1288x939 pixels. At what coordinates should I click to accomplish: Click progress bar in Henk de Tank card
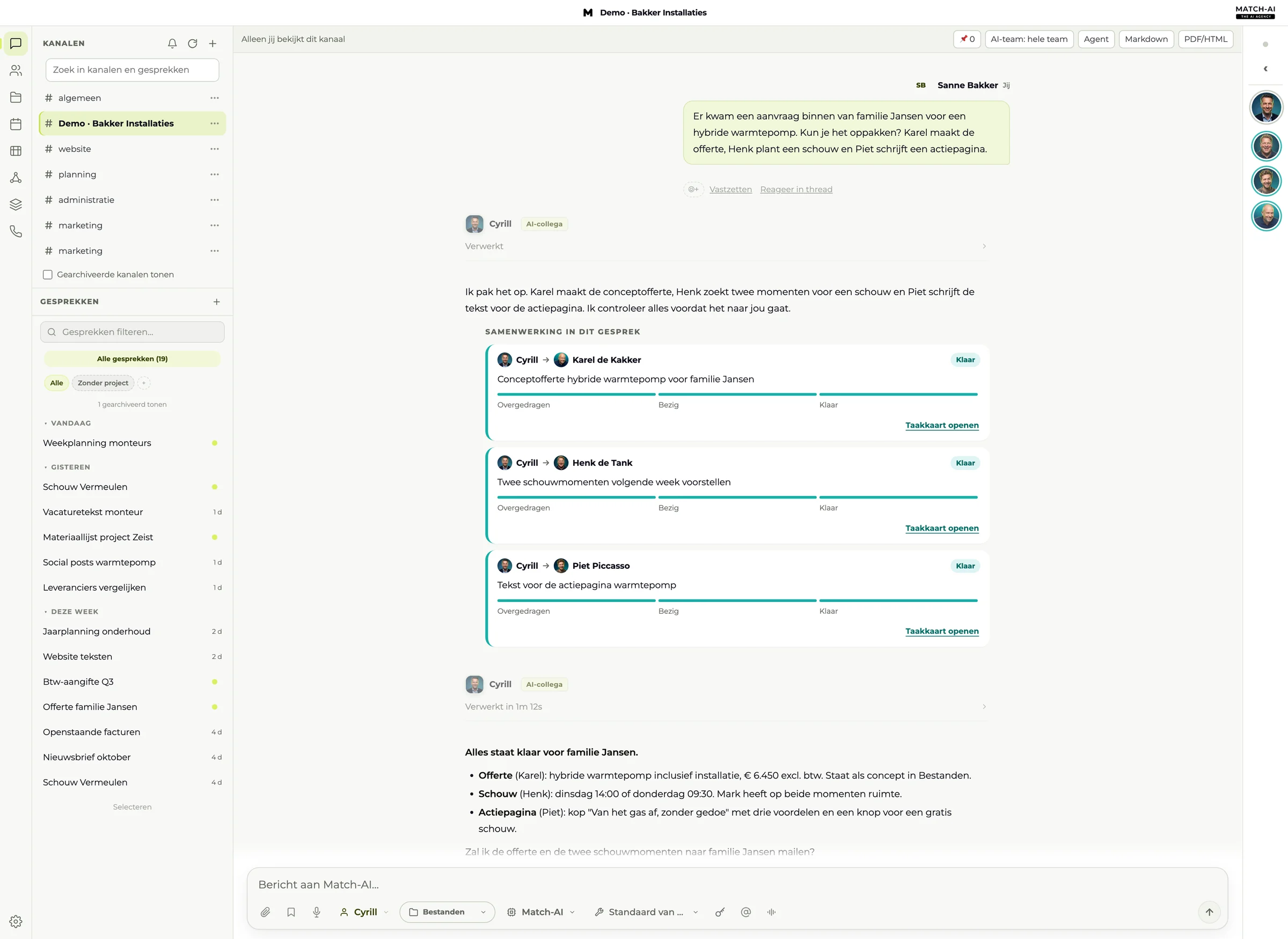click(737, 497)
